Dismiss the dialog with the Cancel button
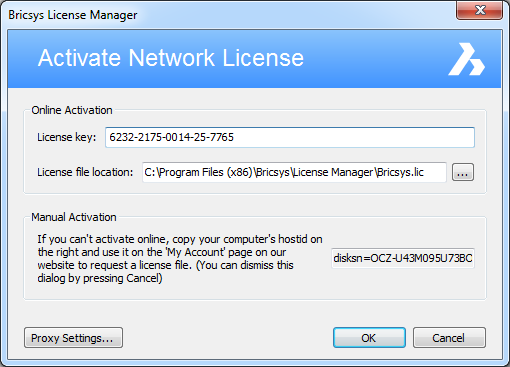 (x=449, y=338)
